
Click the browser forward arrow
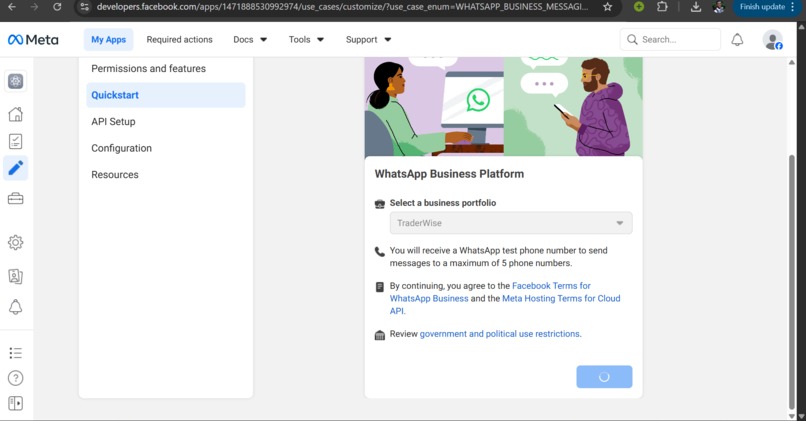[x=34, y=7]
